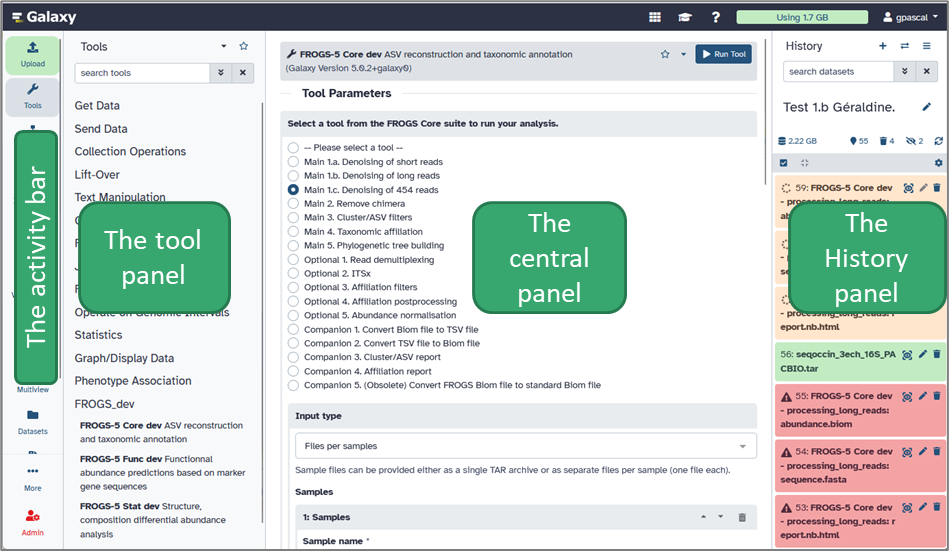The height and width of the screenshot is (551, 949).
Task: Favorite the FROGS-5 Core dev tool with star
Action: 665,54
